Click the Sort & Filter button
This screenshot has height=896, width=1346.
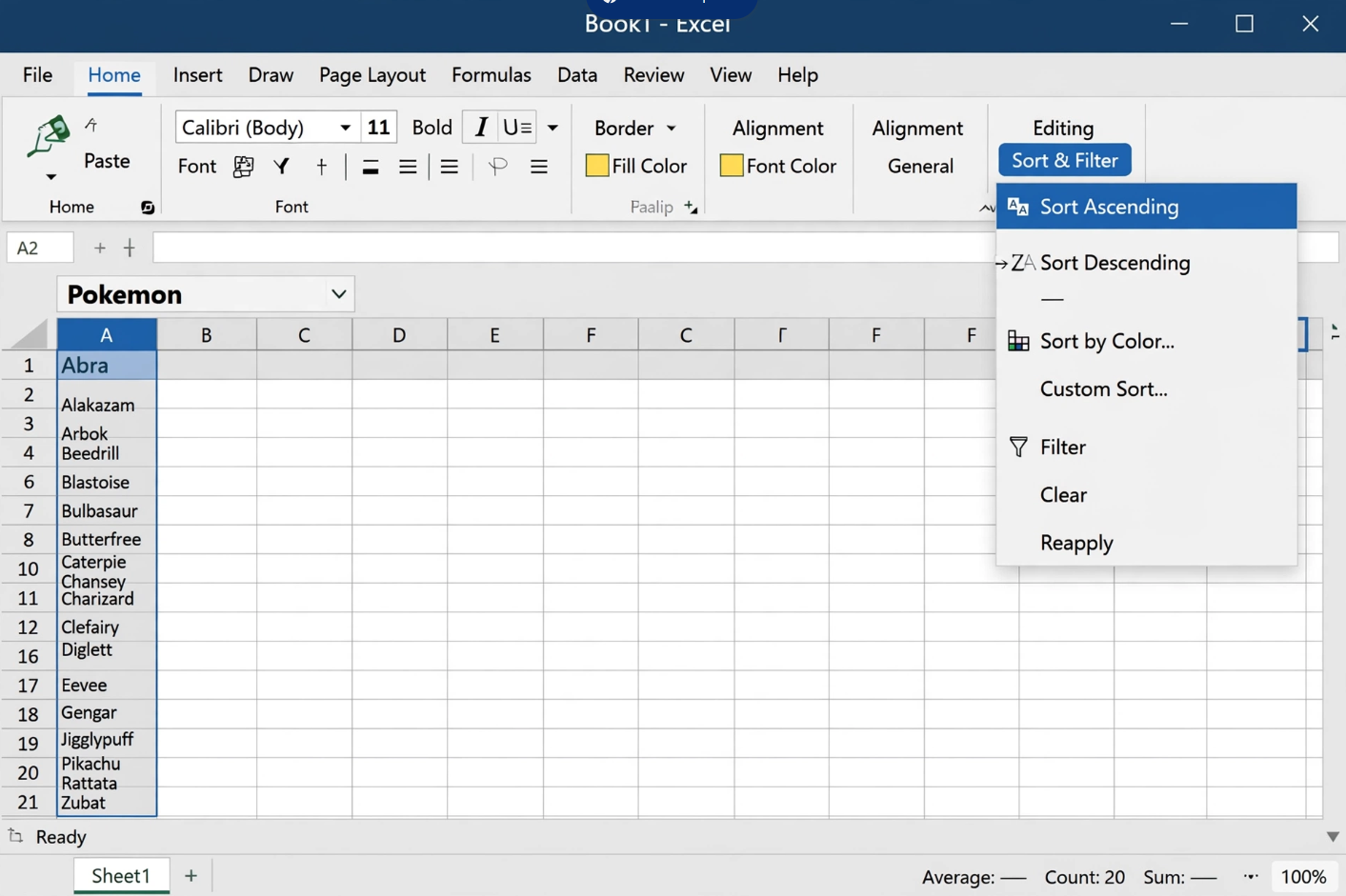pos(1065,160)
